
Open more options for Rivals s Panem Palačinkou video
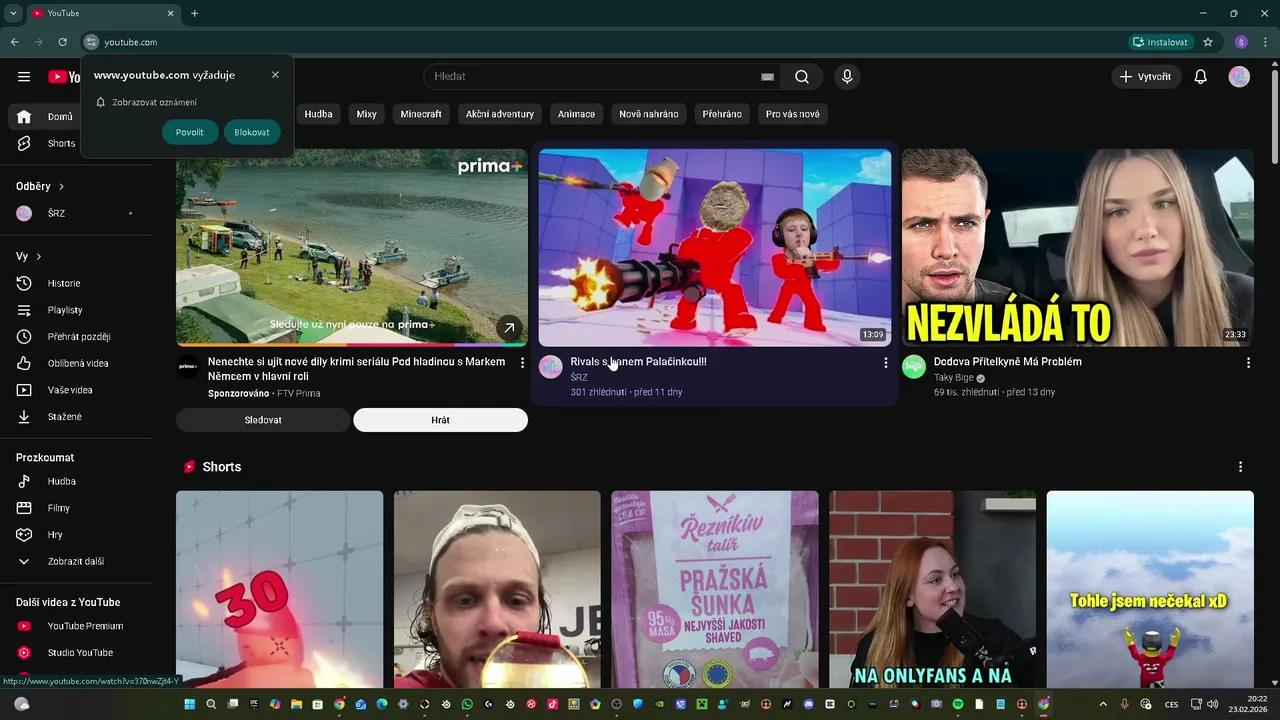point(885,363)
